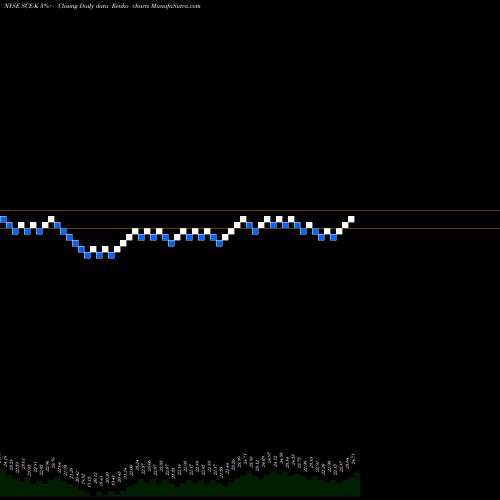
Task: Click the 'MunafaSutra.com' text in the chart title
Action: click(x=175, y=6)
